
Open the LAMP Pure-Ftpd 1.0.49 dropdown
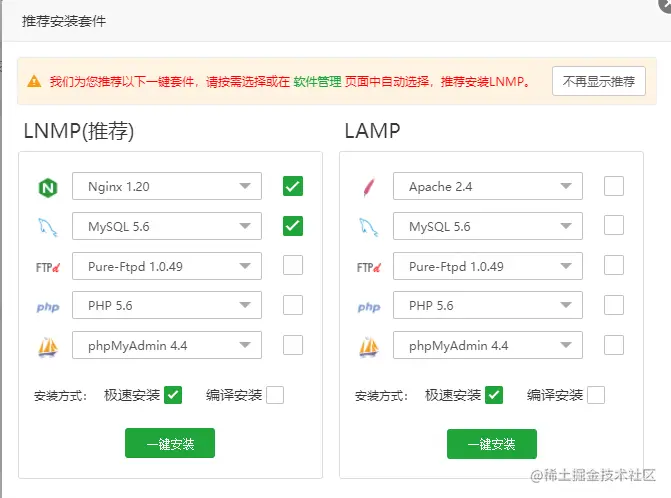point(488,266)
